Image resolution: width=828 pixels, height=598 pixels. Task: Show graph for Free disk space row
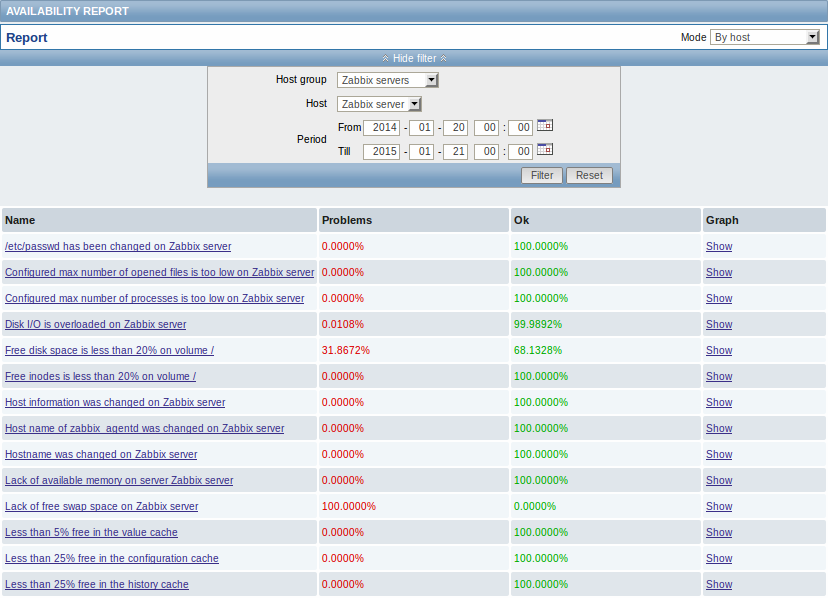tap(719, 350)
